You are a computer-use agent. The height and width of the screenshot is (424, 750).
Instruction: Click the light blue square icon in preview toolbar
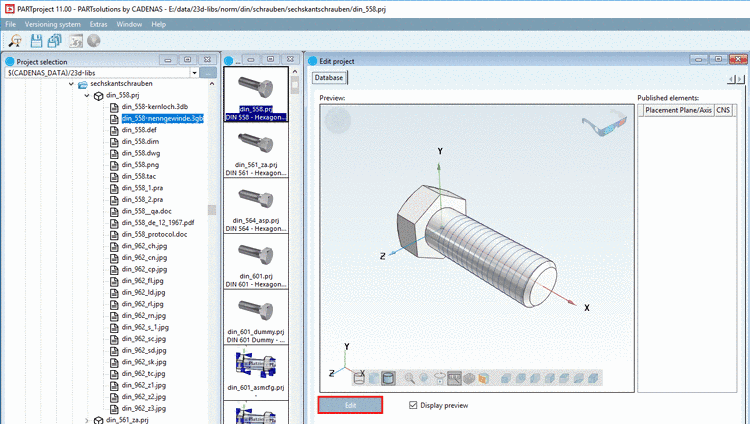[x=374, y=379]
